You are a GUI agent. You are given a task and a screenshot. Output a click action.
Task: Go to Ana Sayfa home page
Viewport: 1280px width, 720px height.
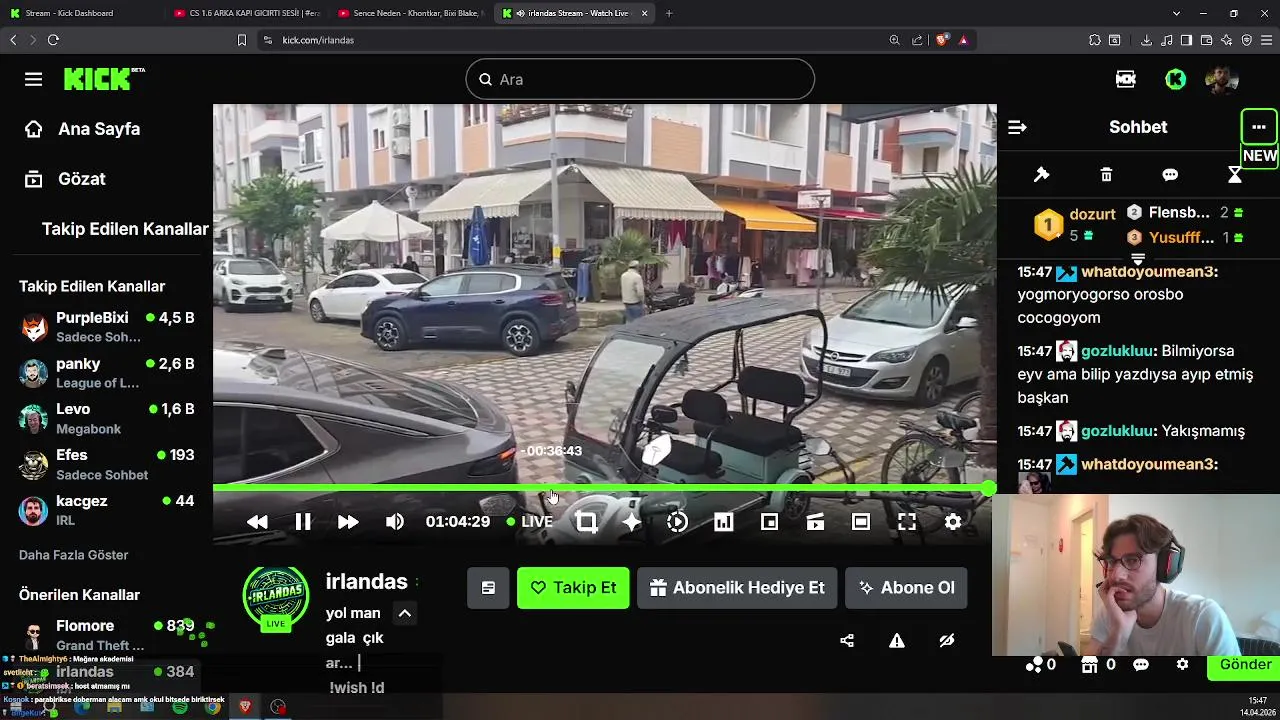coord(99,129)
